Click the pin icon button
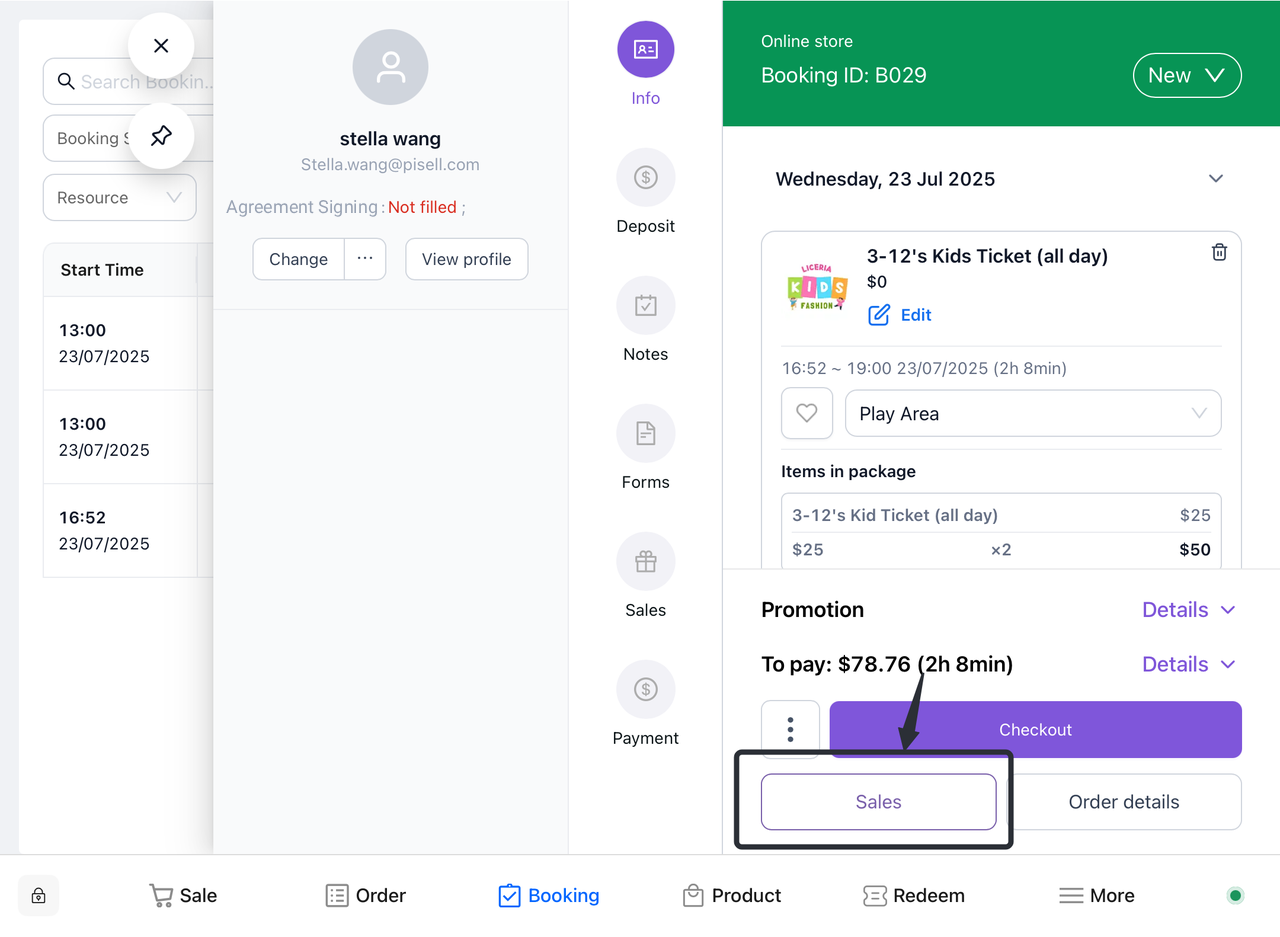The width and height of the screenshot is (1280, 937). tap(161, 136)
